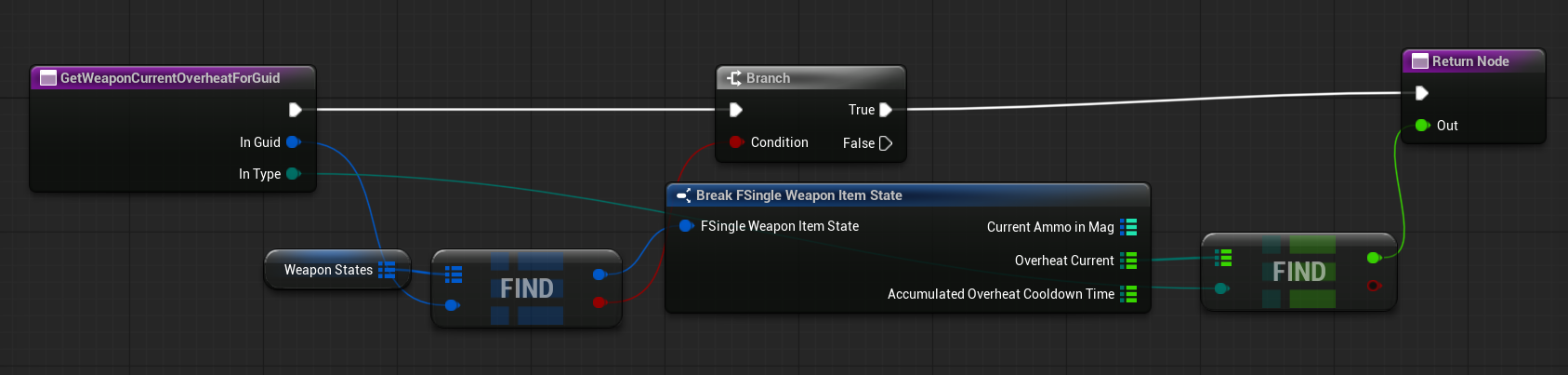Select the Branch node header
The height and width of the screenshot is (375, 1568).
[x=810, y=78]
